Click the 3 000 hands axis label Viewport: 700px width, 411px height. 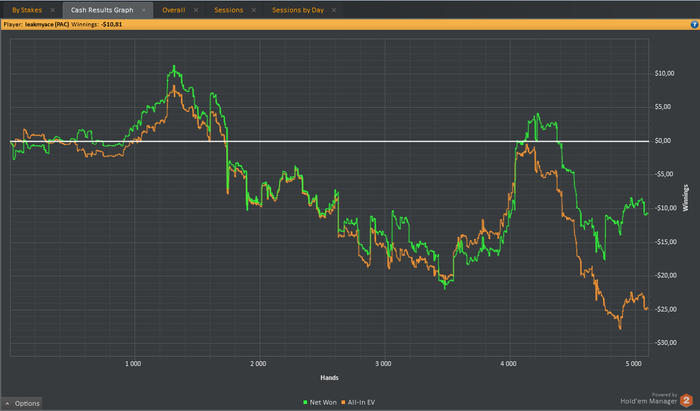click(x=383, y=364)
